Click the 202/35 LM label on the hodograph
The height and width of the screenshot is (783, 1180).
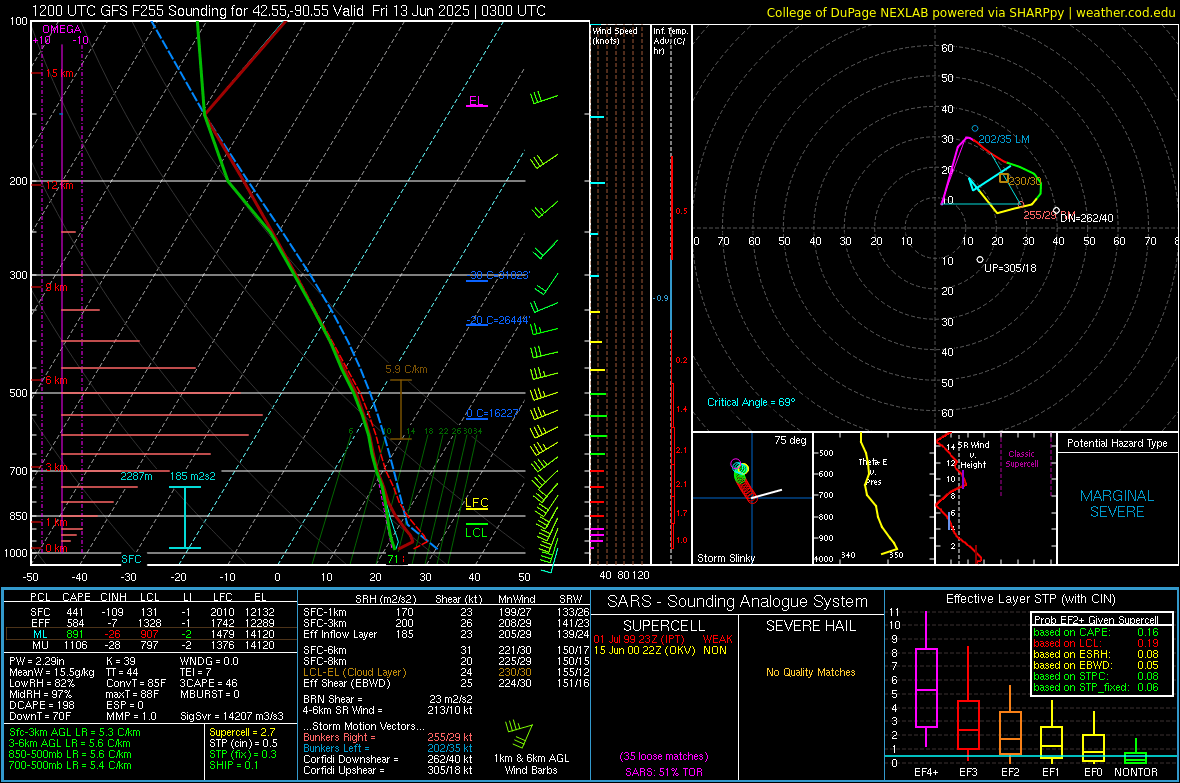1004,139
